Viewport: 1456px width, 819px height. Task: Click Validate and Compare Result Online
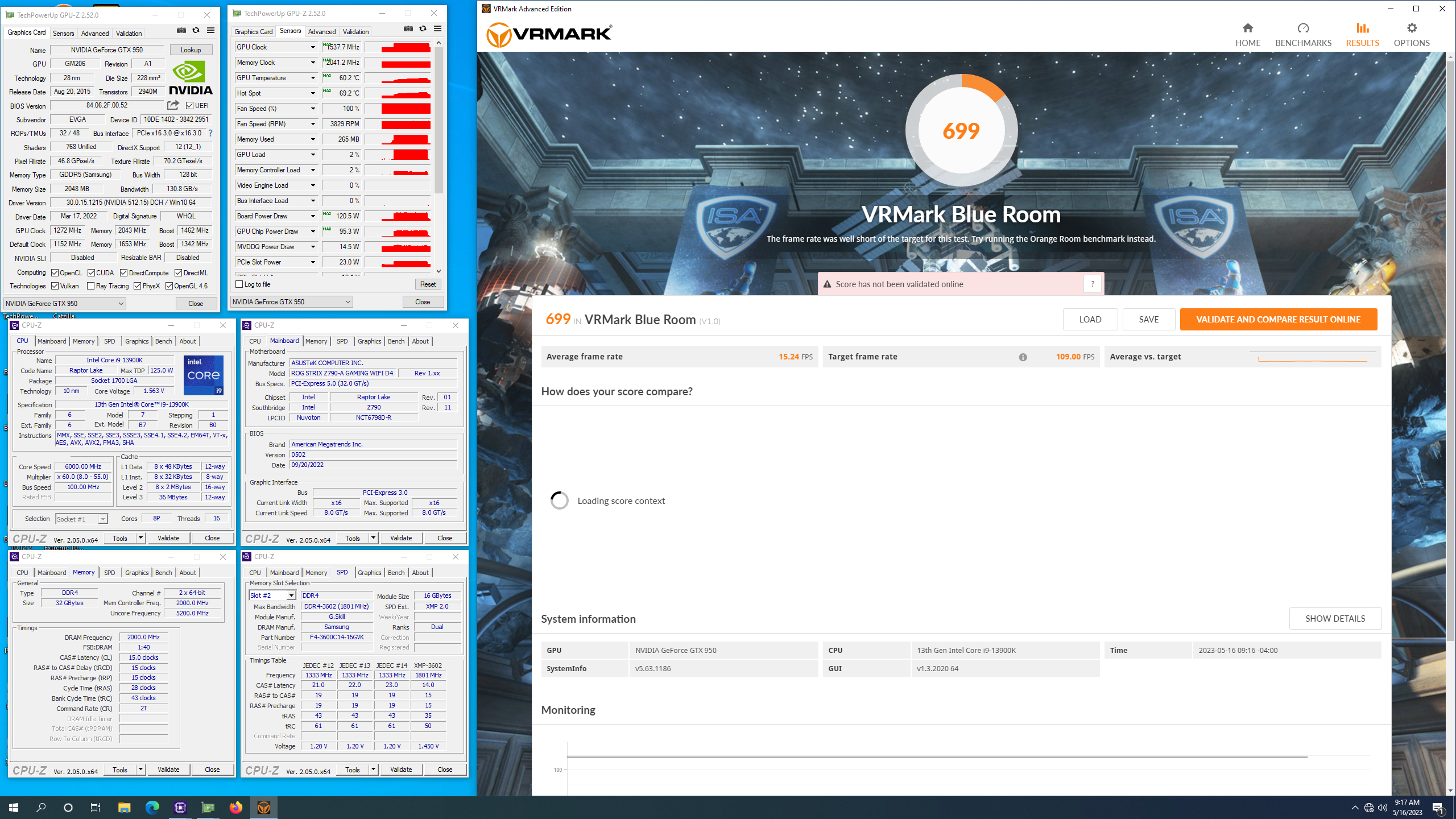click(1279, 320)
